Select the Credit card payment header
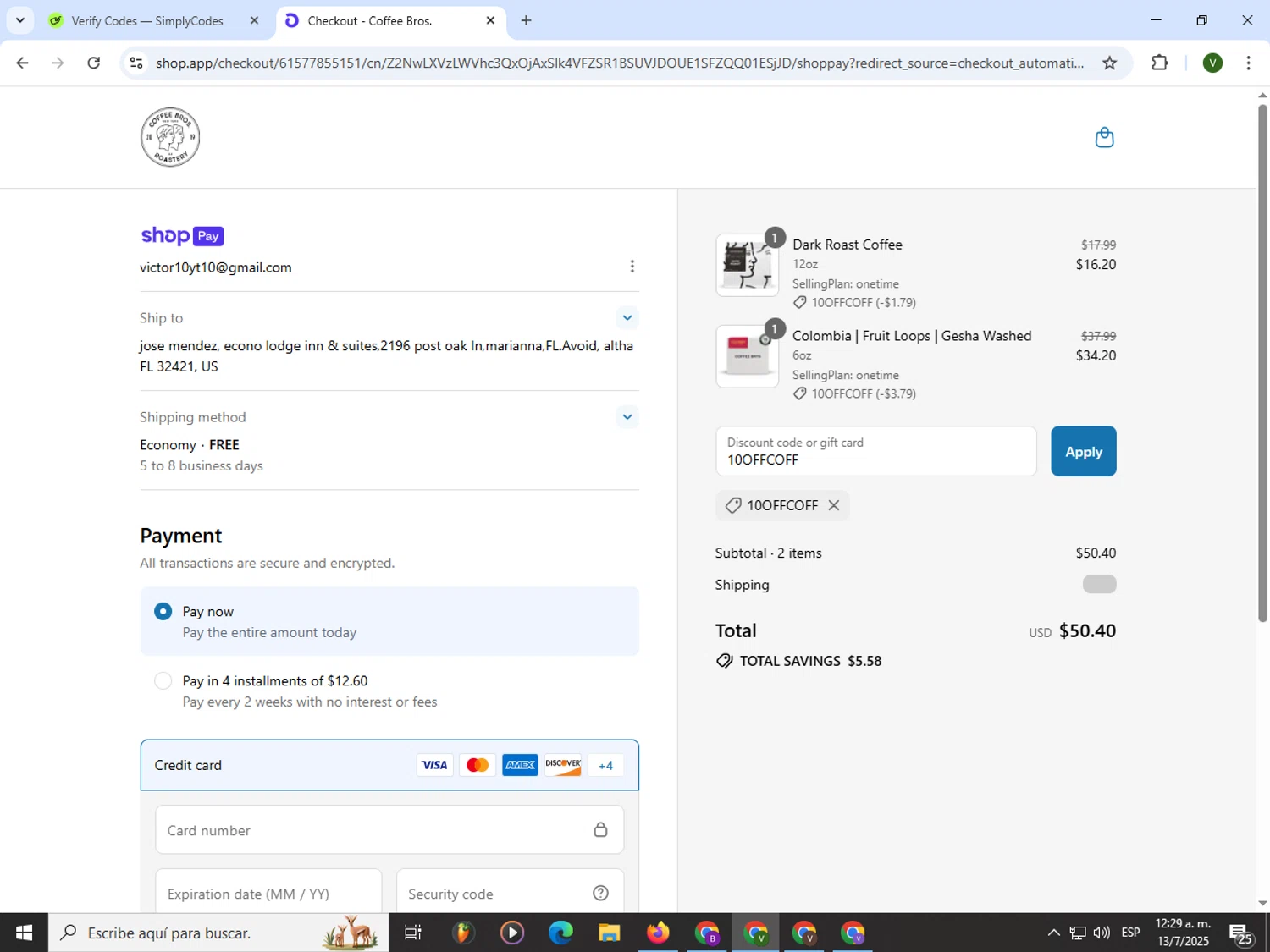The image size is (1270, 952). coord(389,765)
